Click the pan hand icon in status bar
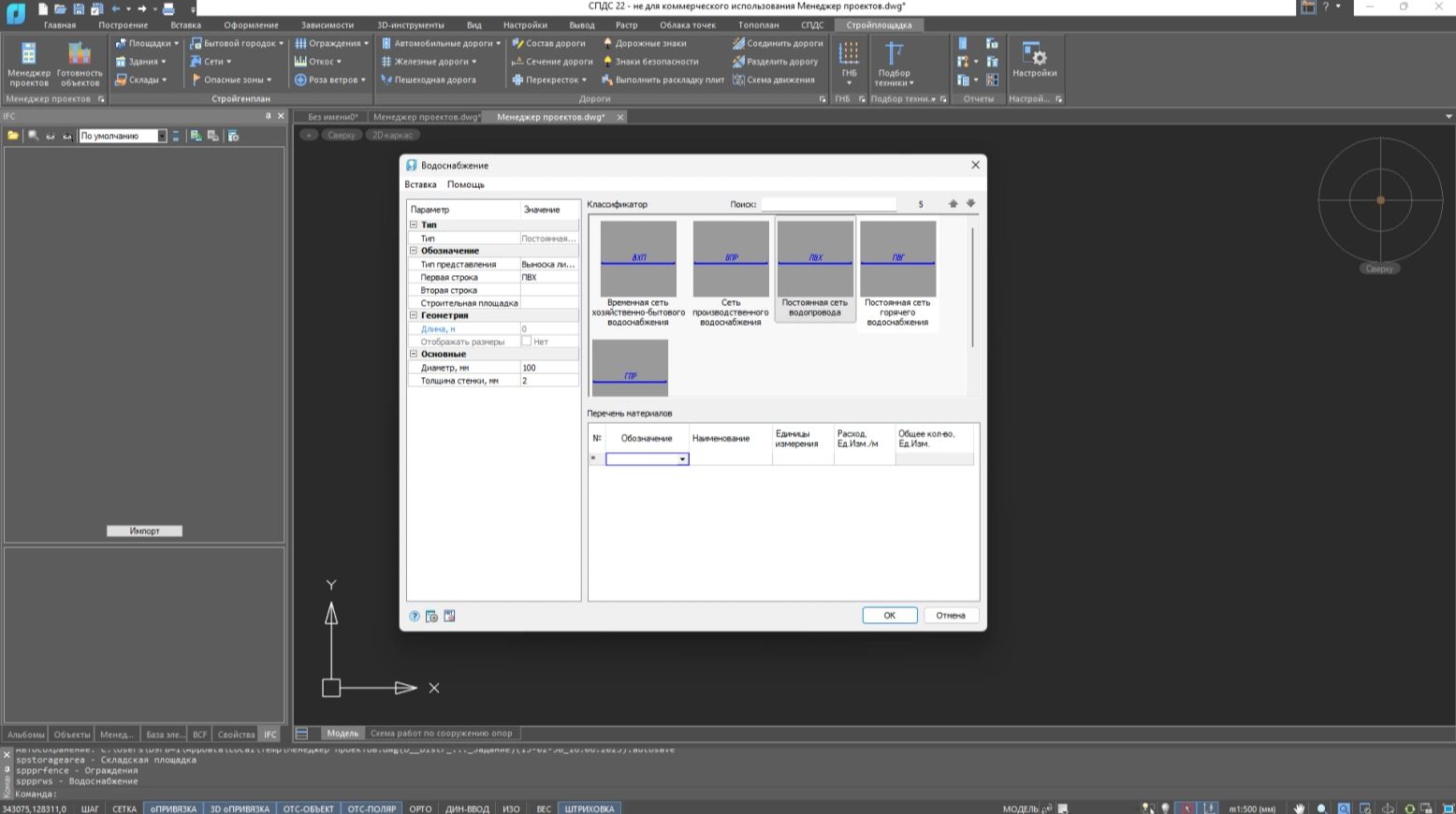Screen dimensions: 1456x814 [1299, 808]
